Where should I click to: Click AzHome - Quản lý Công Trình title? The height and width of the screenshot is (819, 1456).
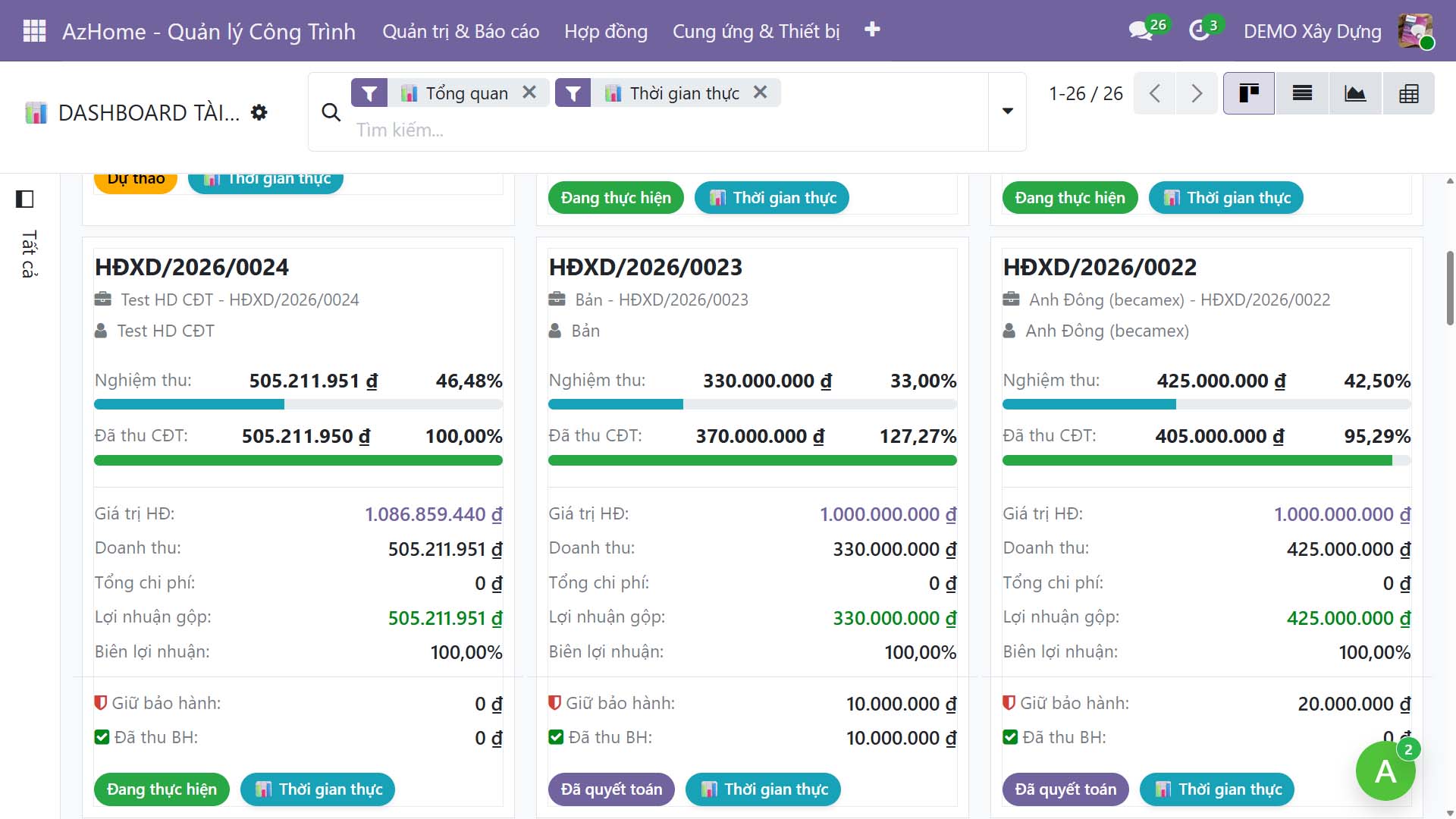pyautogui.click(x=209, y=31)
